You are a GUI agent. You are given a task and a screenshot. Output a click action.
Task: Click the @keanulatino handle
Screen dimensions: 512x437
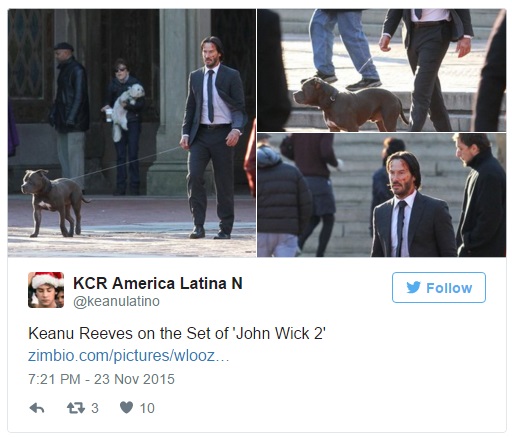pos(116,301)
